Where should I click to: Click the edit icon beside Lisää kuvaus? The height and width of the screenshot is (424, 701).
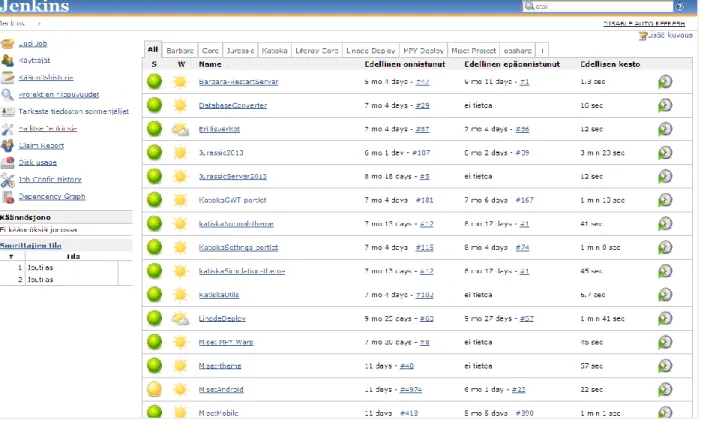(643, 35)
